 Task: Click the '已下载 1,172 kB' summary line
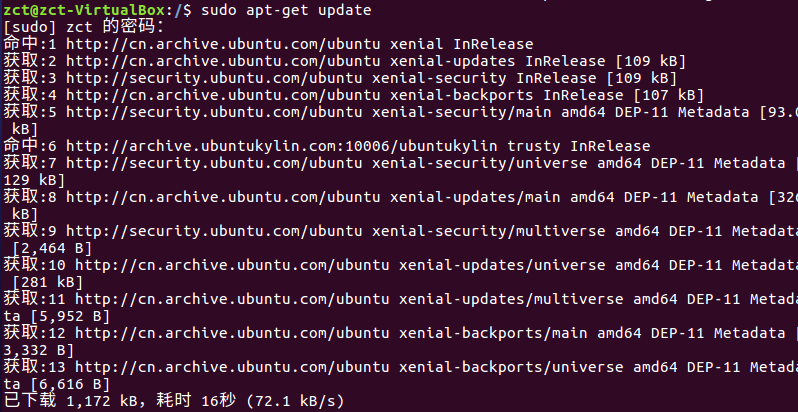tap(90, 401)
